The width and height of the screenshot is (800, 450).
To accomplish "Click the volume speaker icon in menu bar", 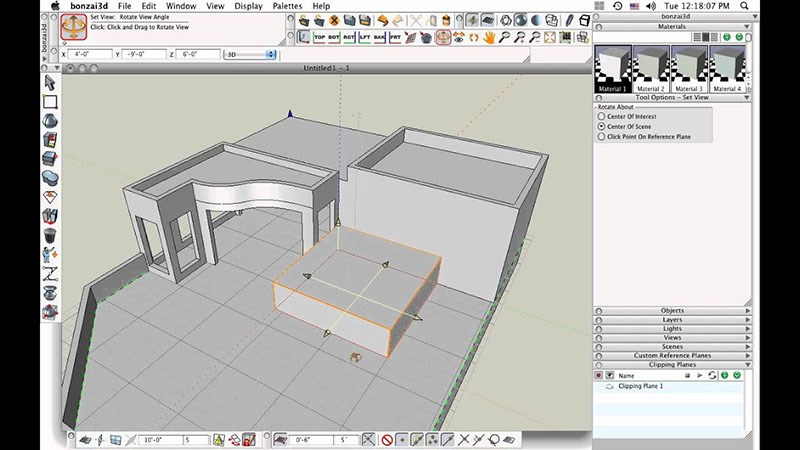I will 651,6.
